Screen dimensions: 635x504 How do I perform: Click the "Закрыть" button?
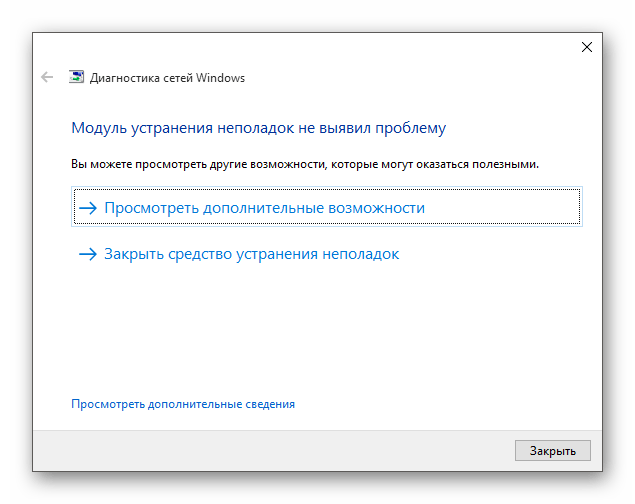tap(553, 451)
